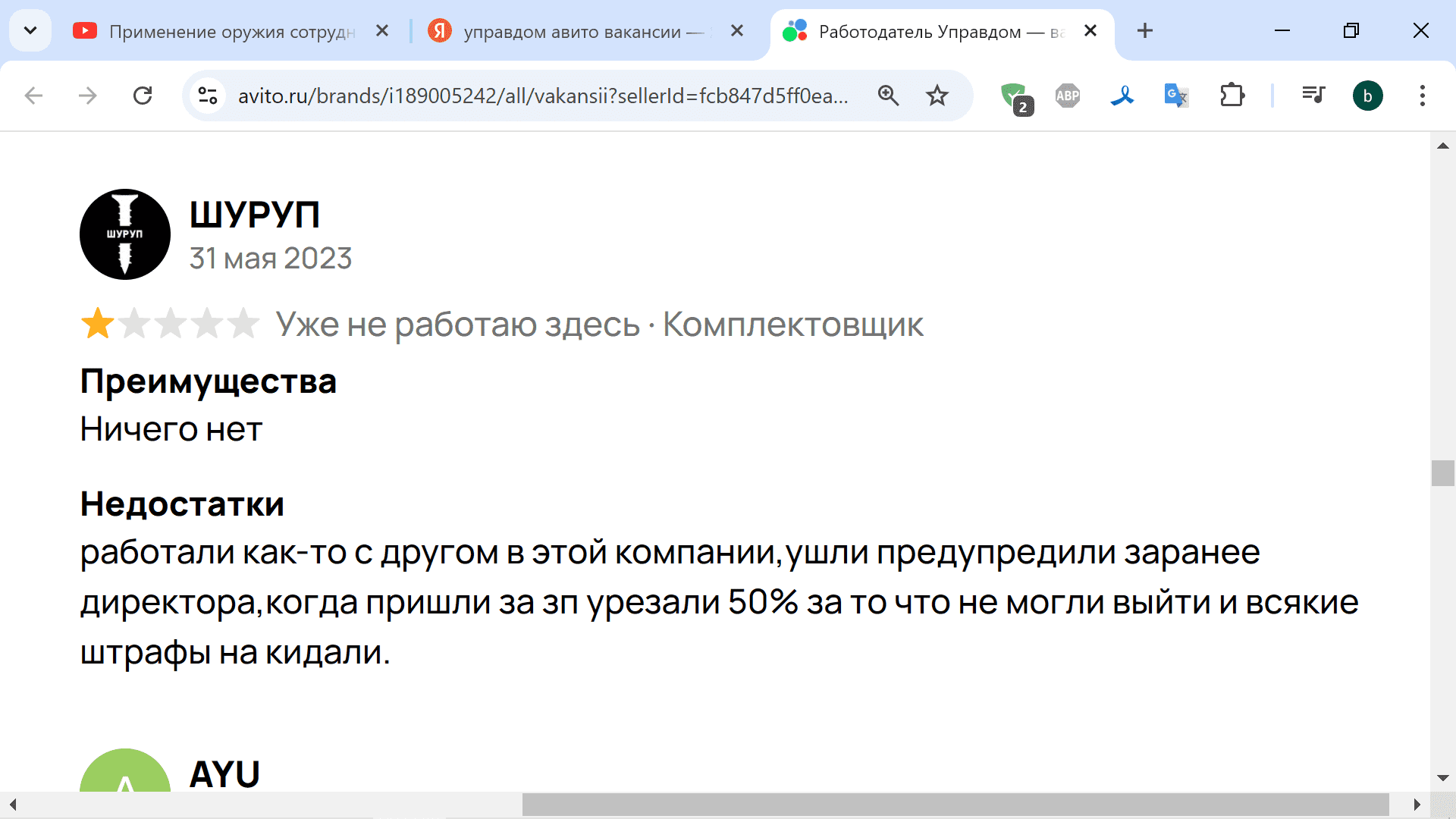Click the zoom magnifier icon in address bar
Viewport: 1456px width, 819px height.
pos(888,96)
